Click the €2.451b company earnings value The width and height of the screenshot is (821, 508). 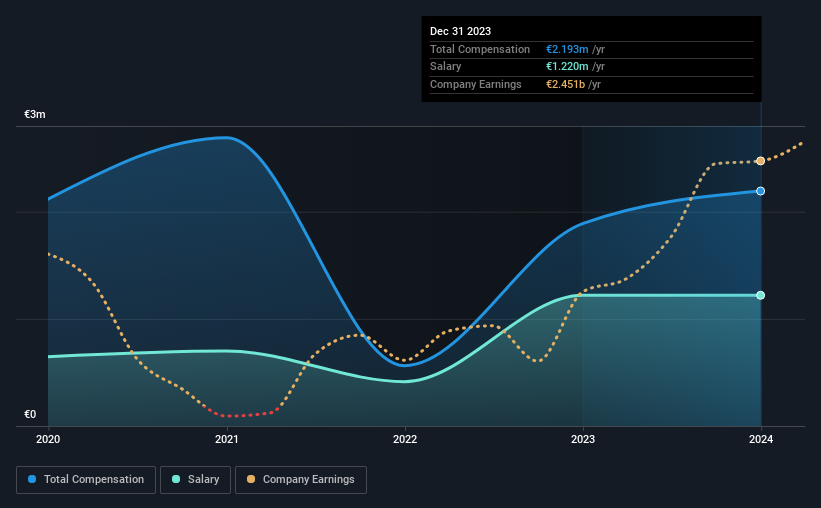tap(565, 84)
